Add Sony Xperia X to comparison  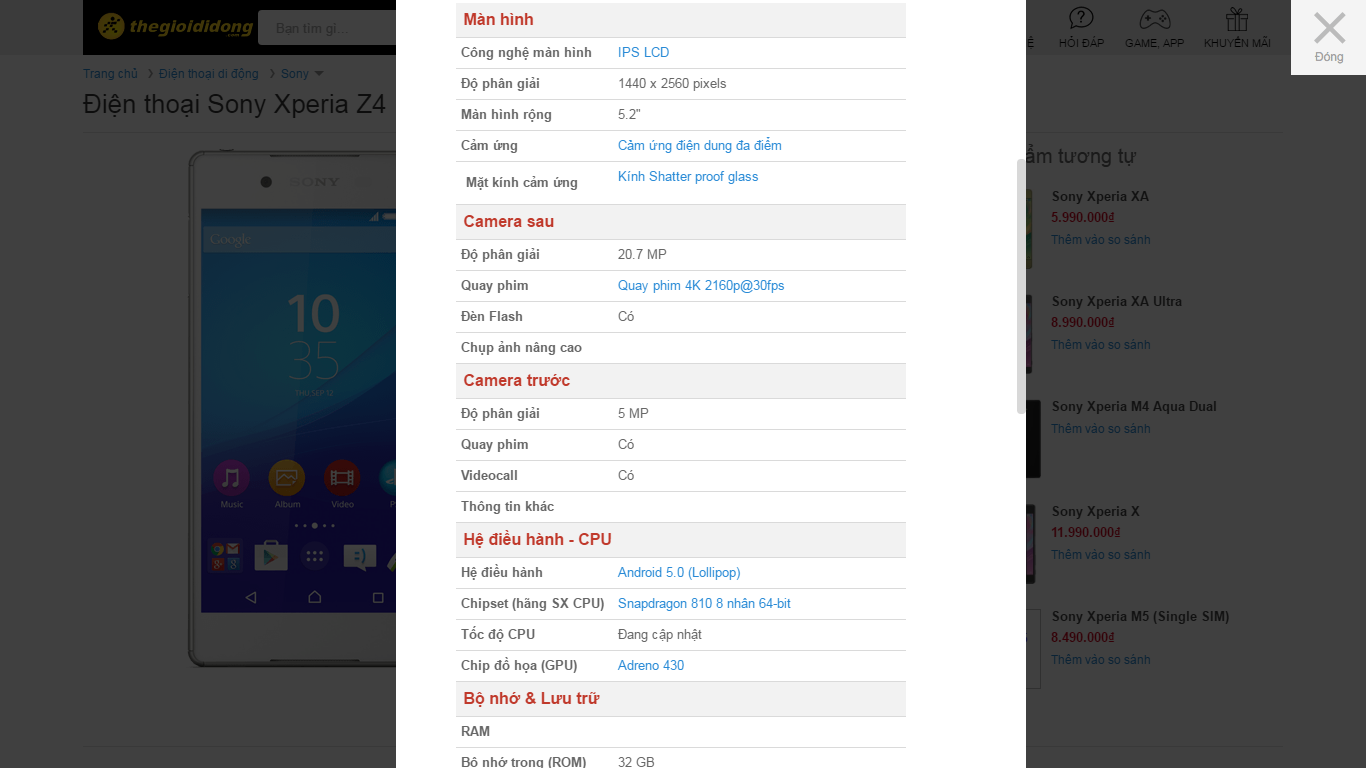pyautogui.click(x=1101, y=555)
